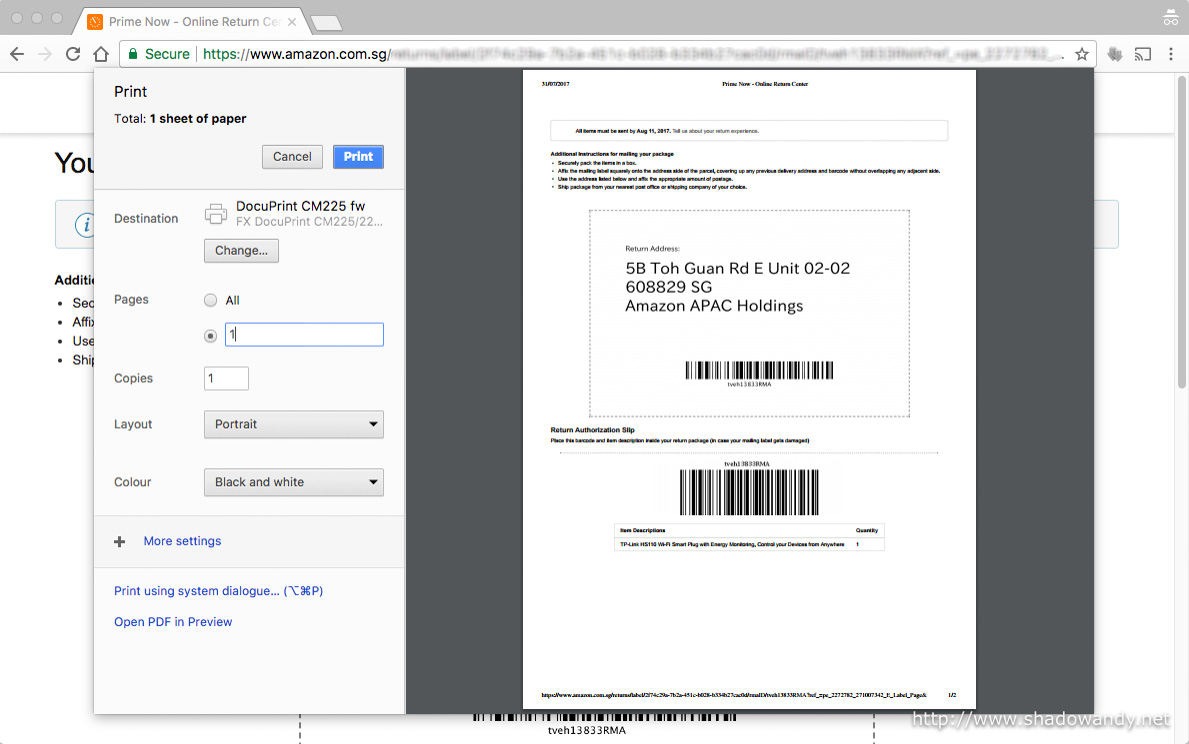The height and width of the screenshot is (744, 1189).
Task: Click into the Copies number field
Action: coord(226,378)
